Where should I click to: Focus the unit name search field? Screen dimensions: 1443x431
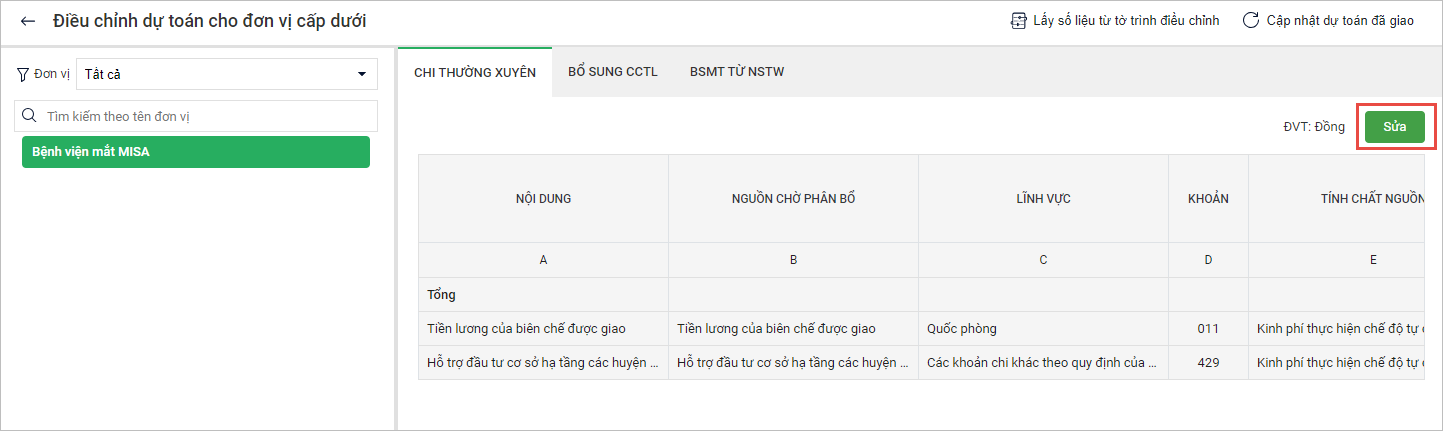pos(207,116)
